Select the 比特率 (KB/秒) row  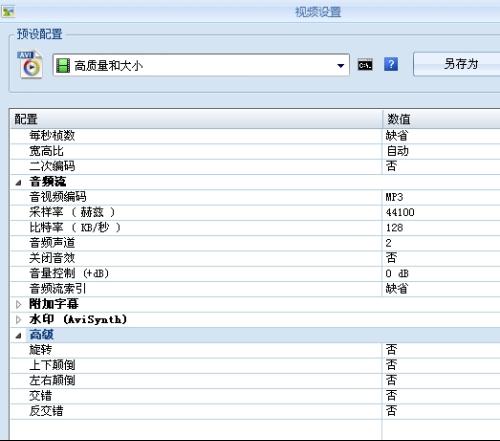tap(255, 228)
